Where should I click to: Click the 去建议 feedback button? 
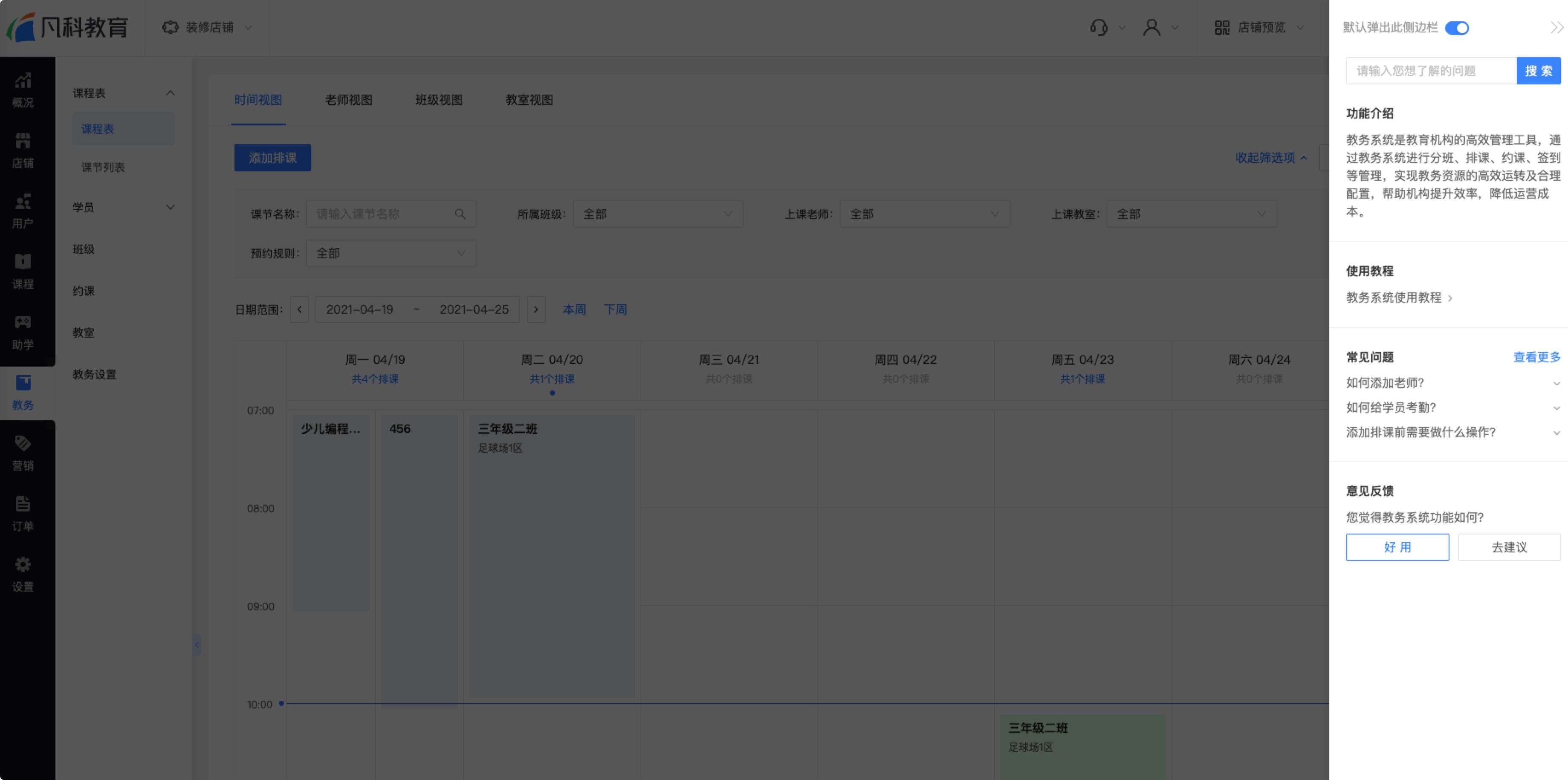tap(1509, 547)
